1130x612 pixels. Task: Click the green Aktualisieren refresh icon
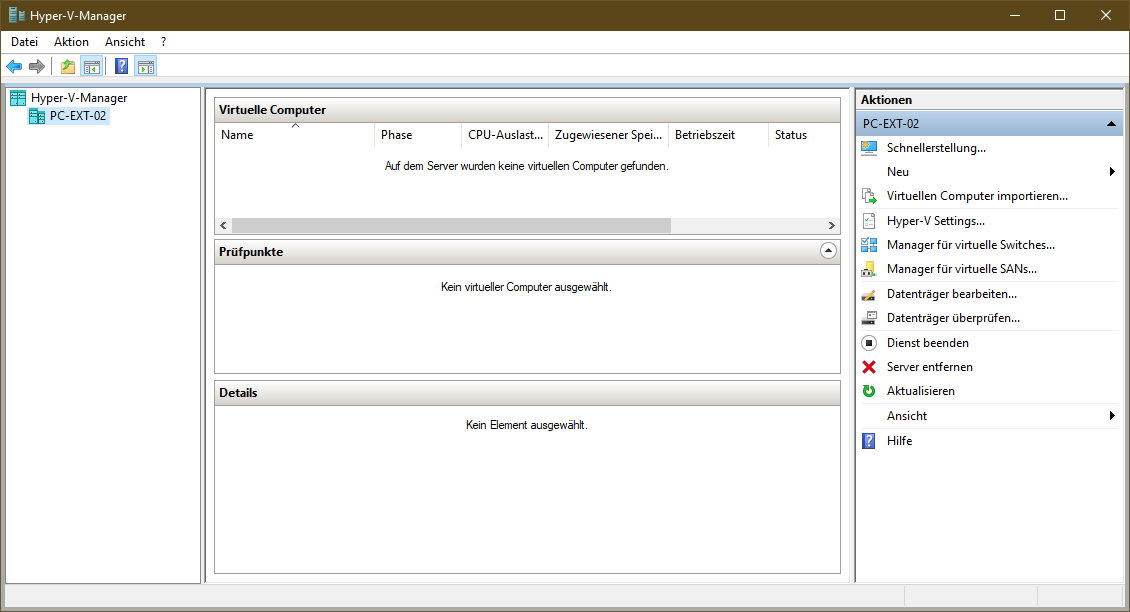pyautogui.click(x=868, y=391)
